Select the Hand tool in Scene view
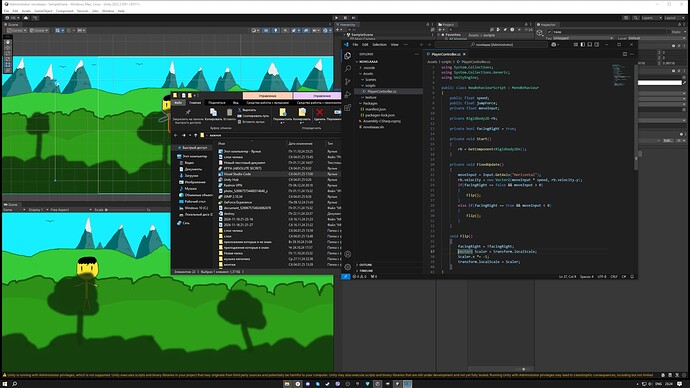690x388 pixels. (7, 42)
